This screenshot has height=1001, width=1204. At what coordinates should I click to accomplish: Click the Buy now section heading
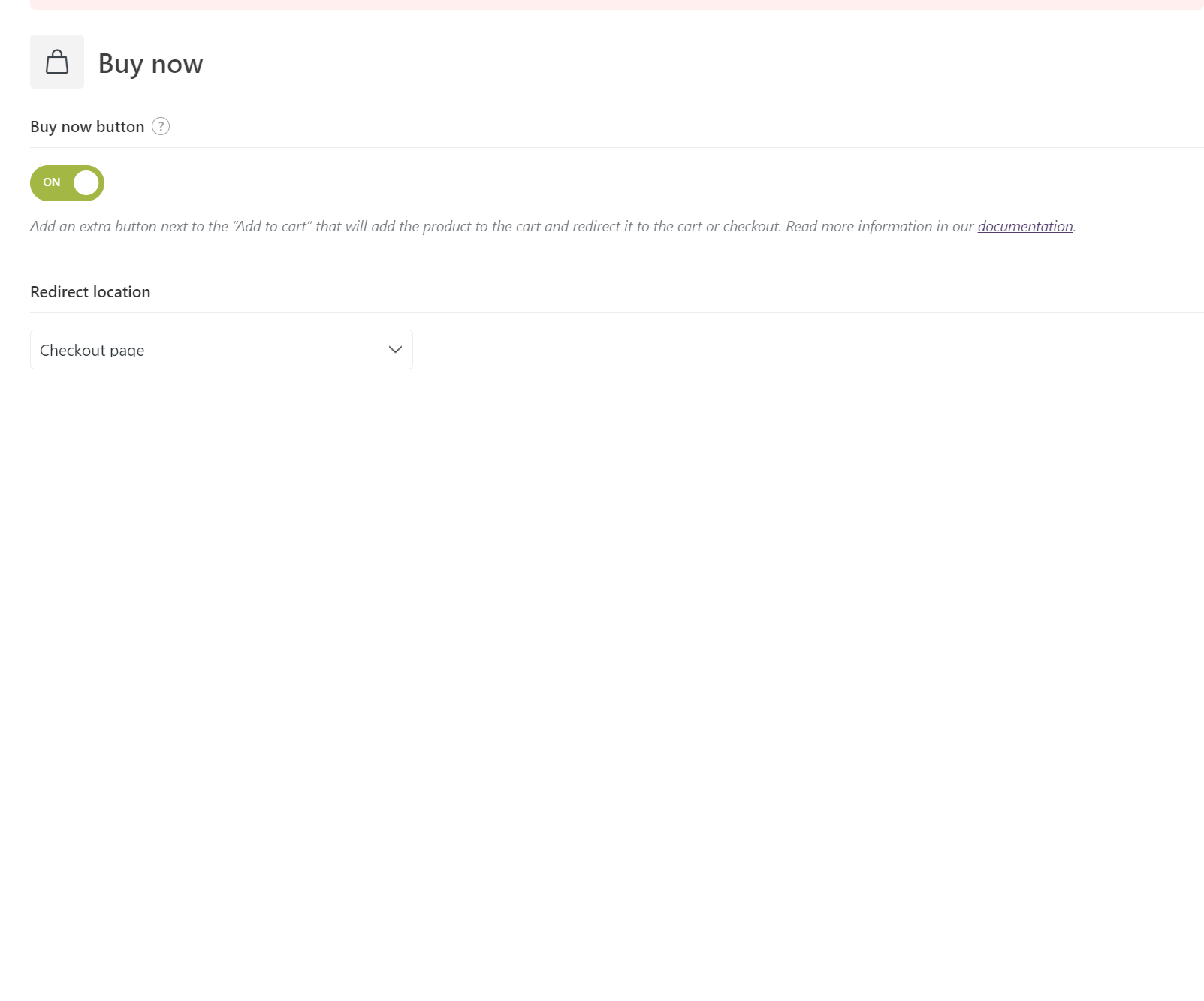click(150, 64)
